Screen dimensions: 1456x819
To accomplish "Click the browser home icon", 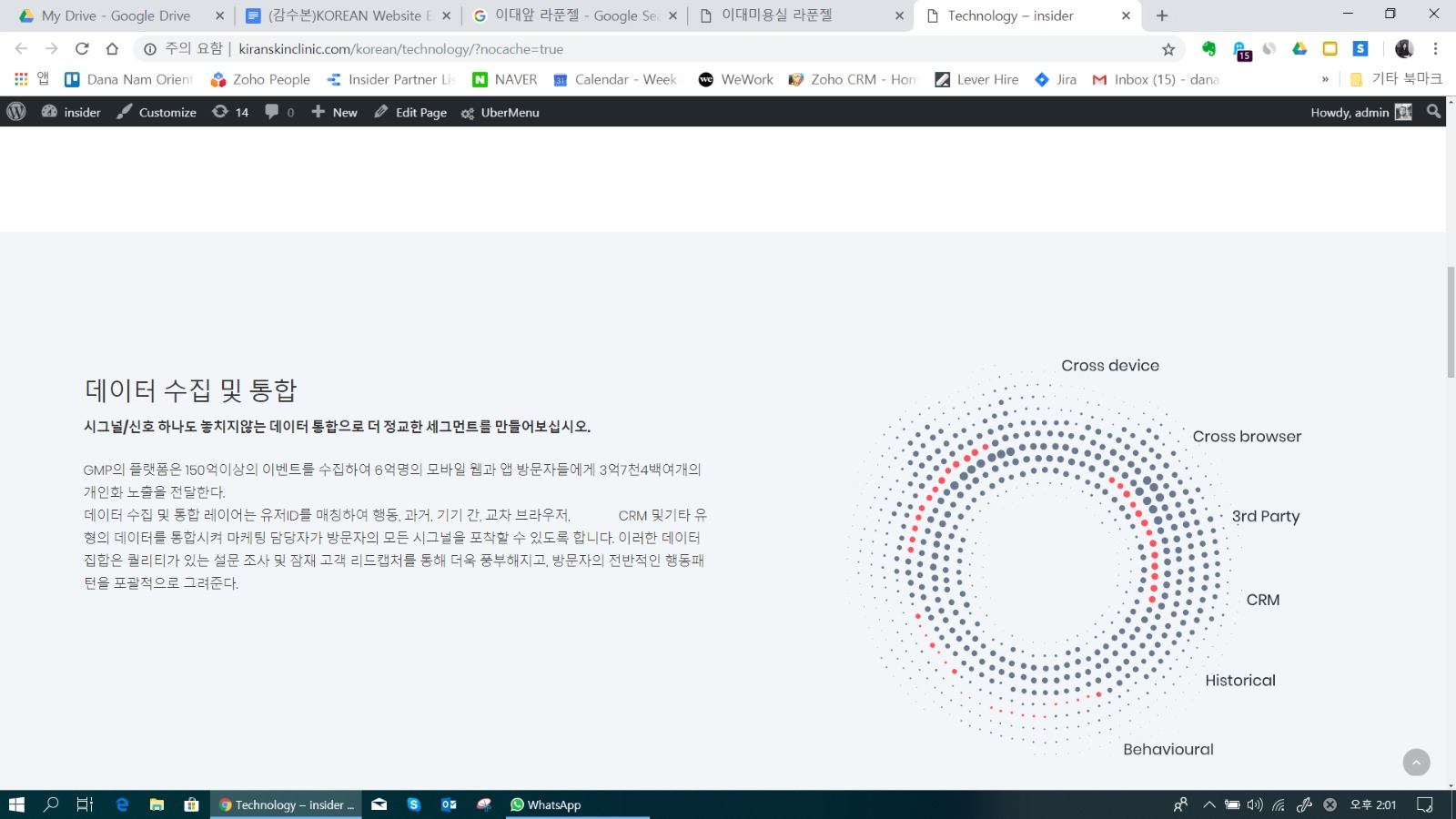I will coord(112,49).
